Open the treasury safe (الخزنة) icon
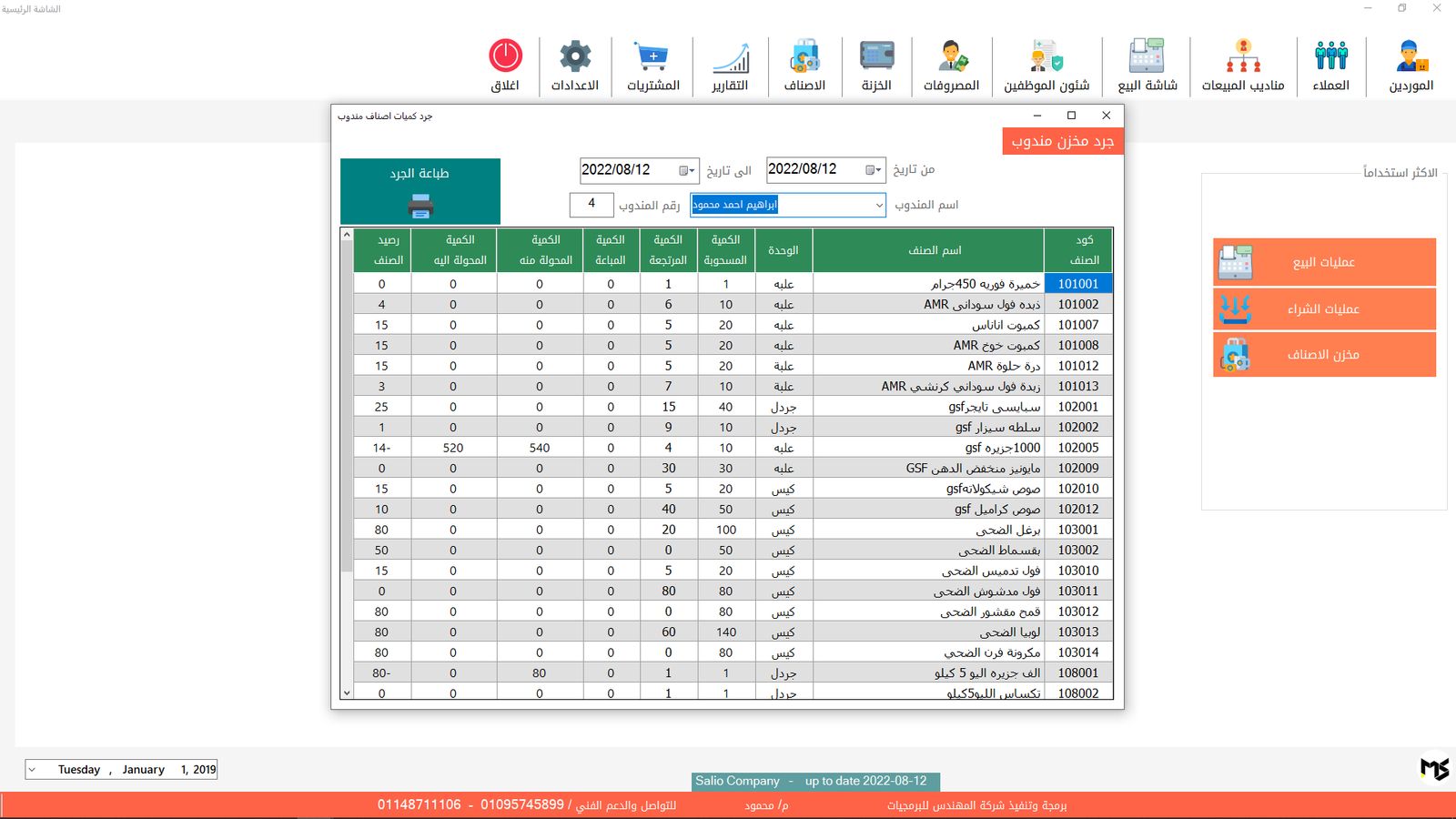 876,57
